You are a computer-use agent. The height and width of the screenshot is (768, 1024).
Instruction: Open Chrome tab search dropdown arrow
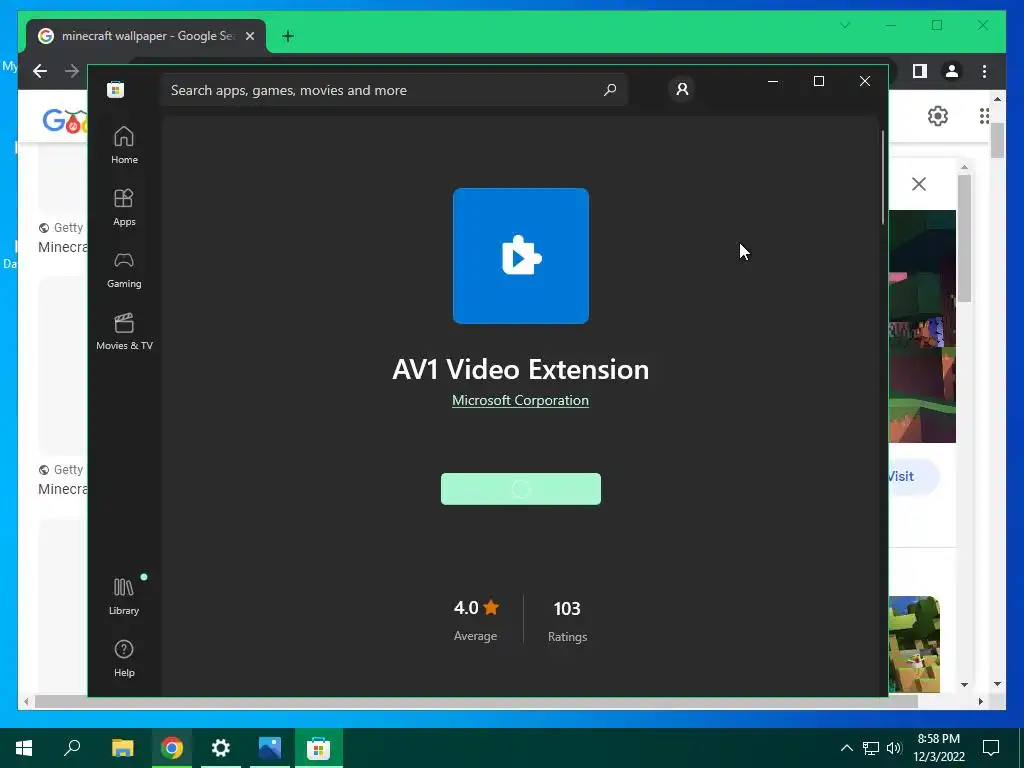(844, 25)
